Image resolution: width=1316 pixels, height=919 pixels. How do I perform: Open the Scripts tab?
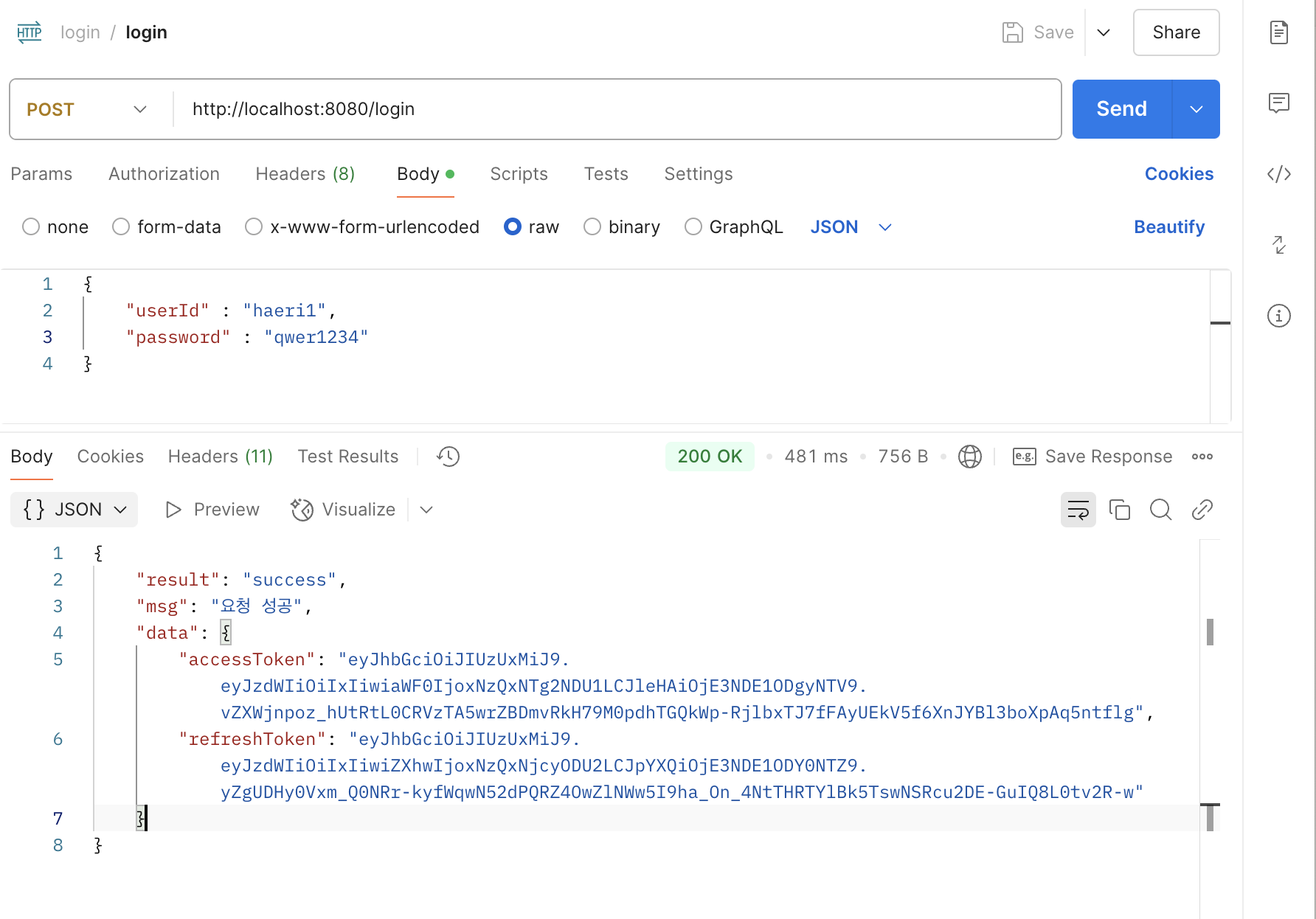point(519,174)
